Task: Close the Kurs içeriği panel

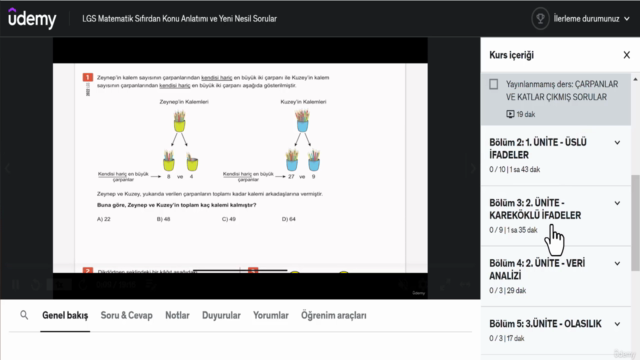Action: (x=627, y=55)
